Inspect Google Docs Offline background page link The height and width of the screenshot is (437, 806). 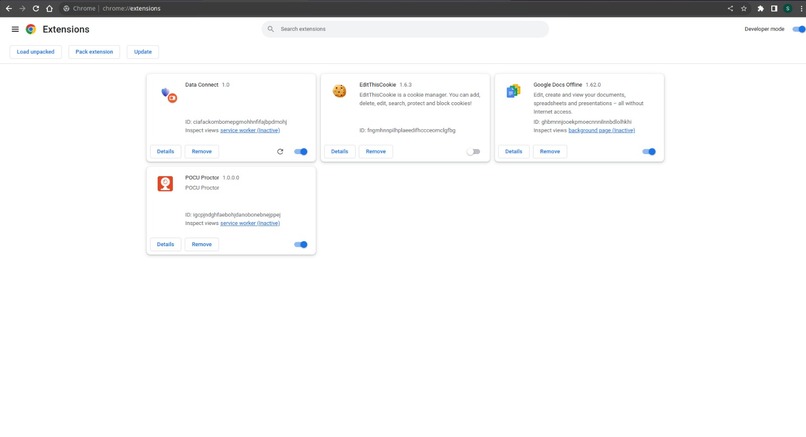click(x=601, y=131)
